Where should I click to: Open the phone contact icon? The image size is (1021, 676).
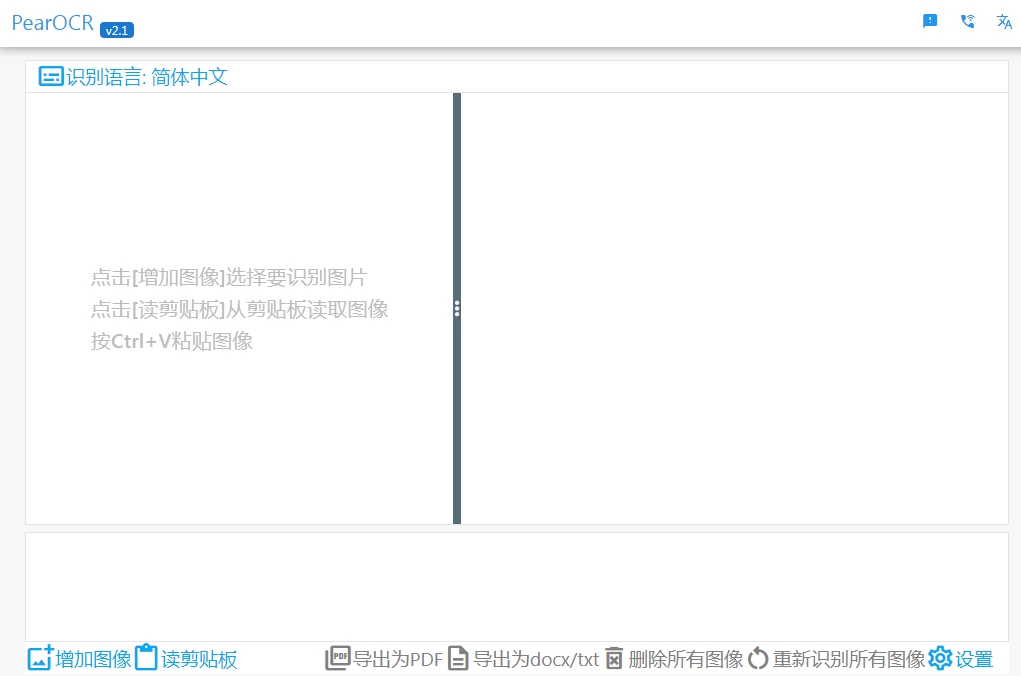(967, 21)
